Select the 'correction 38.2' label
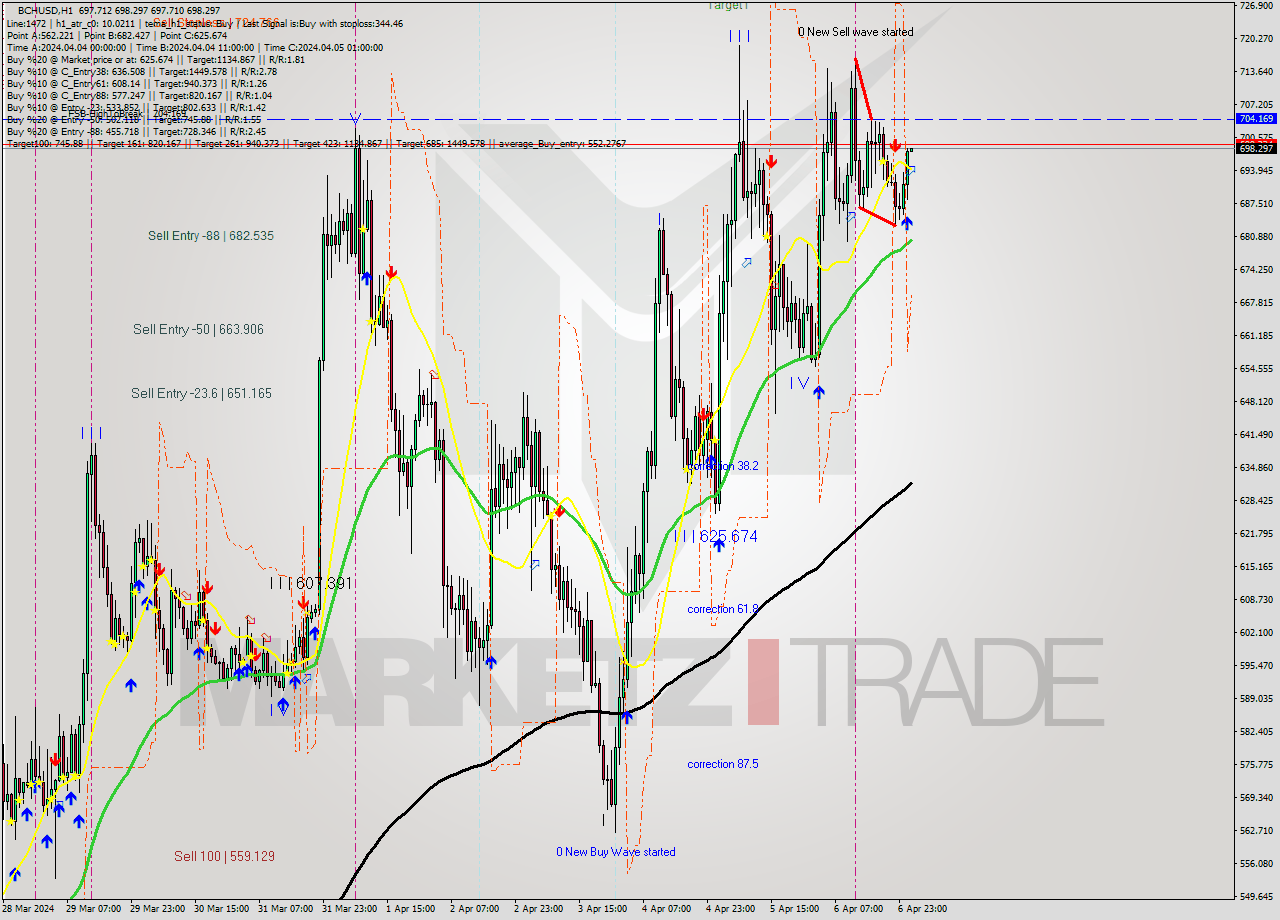1280x920 pixels. 723,466
